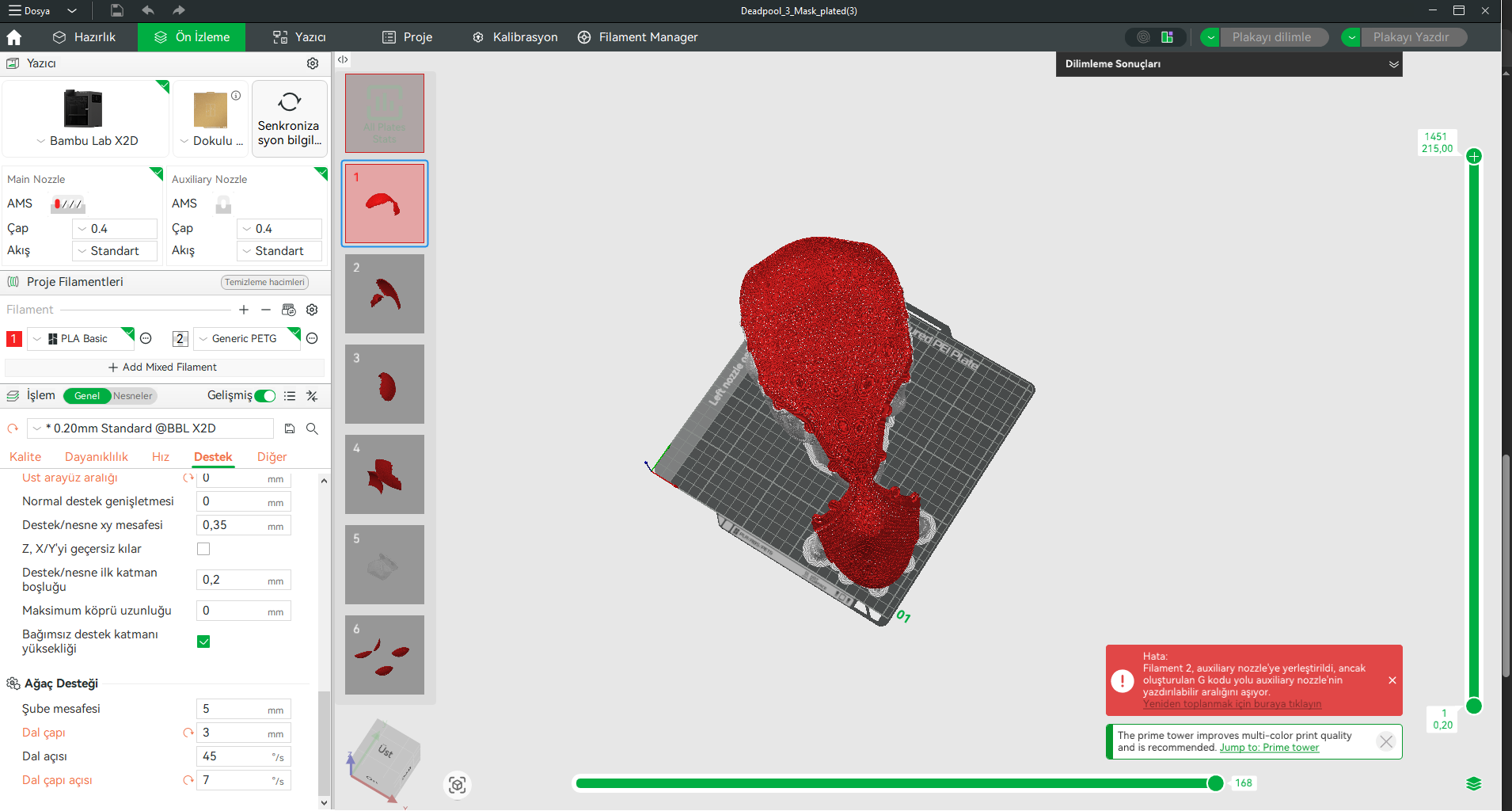
Task: Click the save file icon
Action: 117,10
